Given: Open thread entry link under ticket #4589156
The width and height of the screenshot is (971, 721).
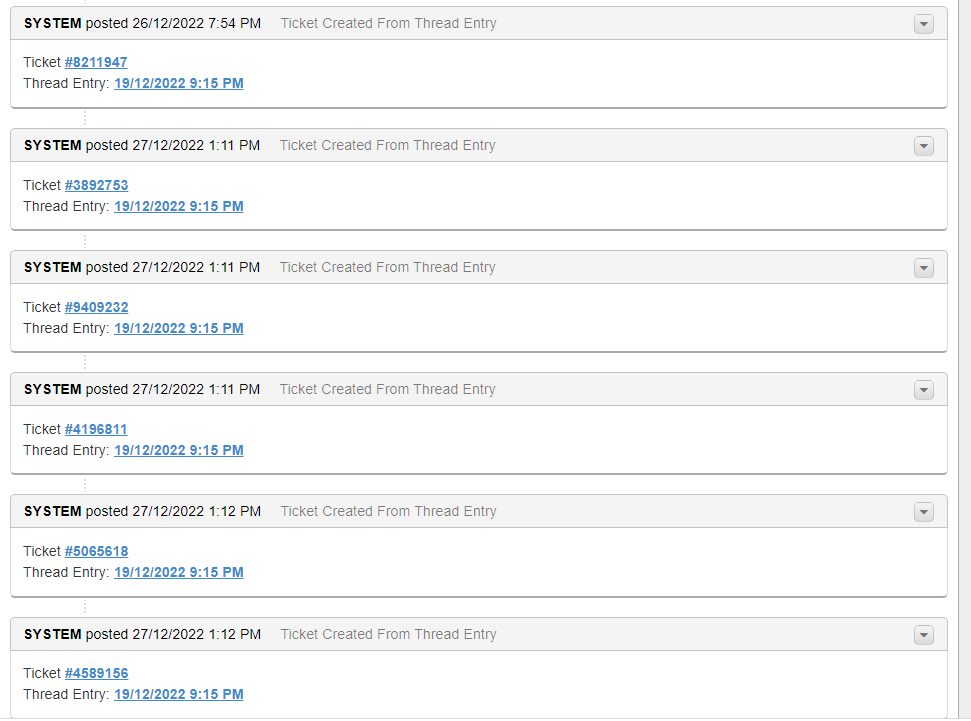Looking at the screenshot, I should (x=178, y=694).
